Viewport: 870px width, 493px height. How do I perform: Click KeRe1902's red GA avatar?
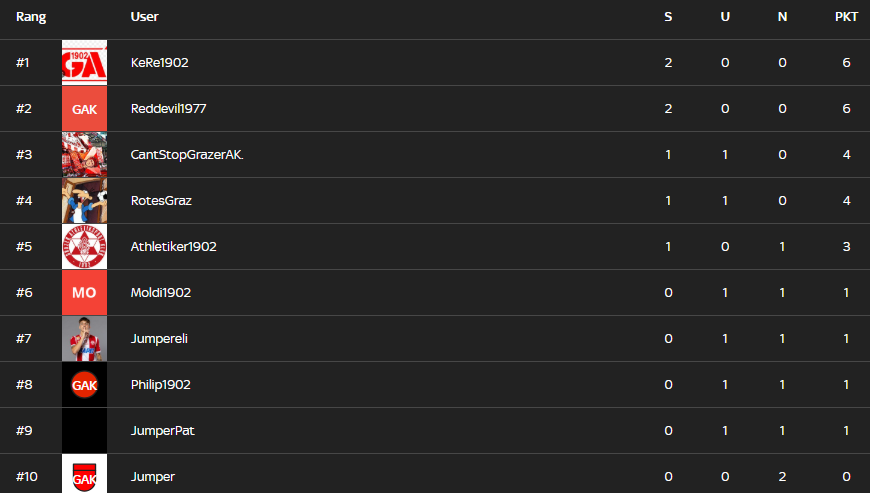[84, 63]
